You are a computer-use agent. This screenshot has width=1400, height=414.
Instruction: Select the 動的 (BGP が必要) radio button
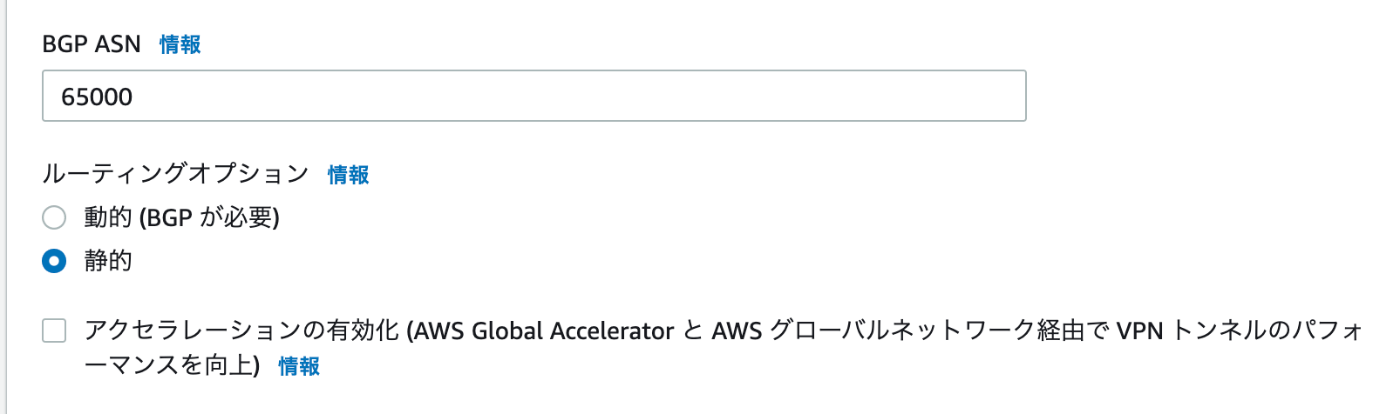tap(54, 217)
